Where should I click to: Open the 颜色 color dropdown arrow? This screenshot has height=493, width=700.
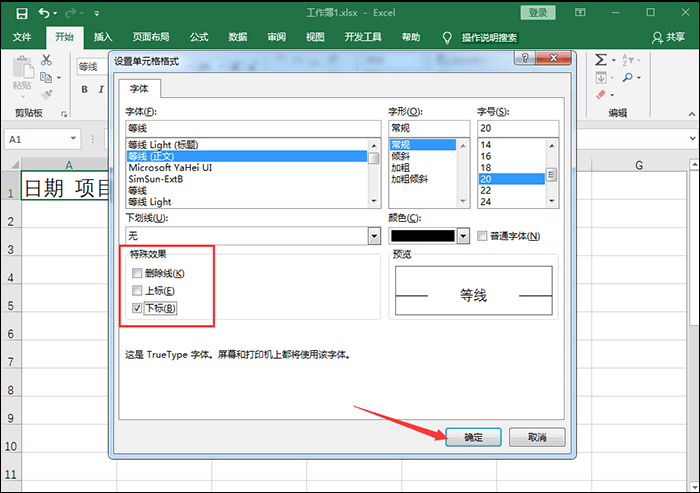coord(463,236)
